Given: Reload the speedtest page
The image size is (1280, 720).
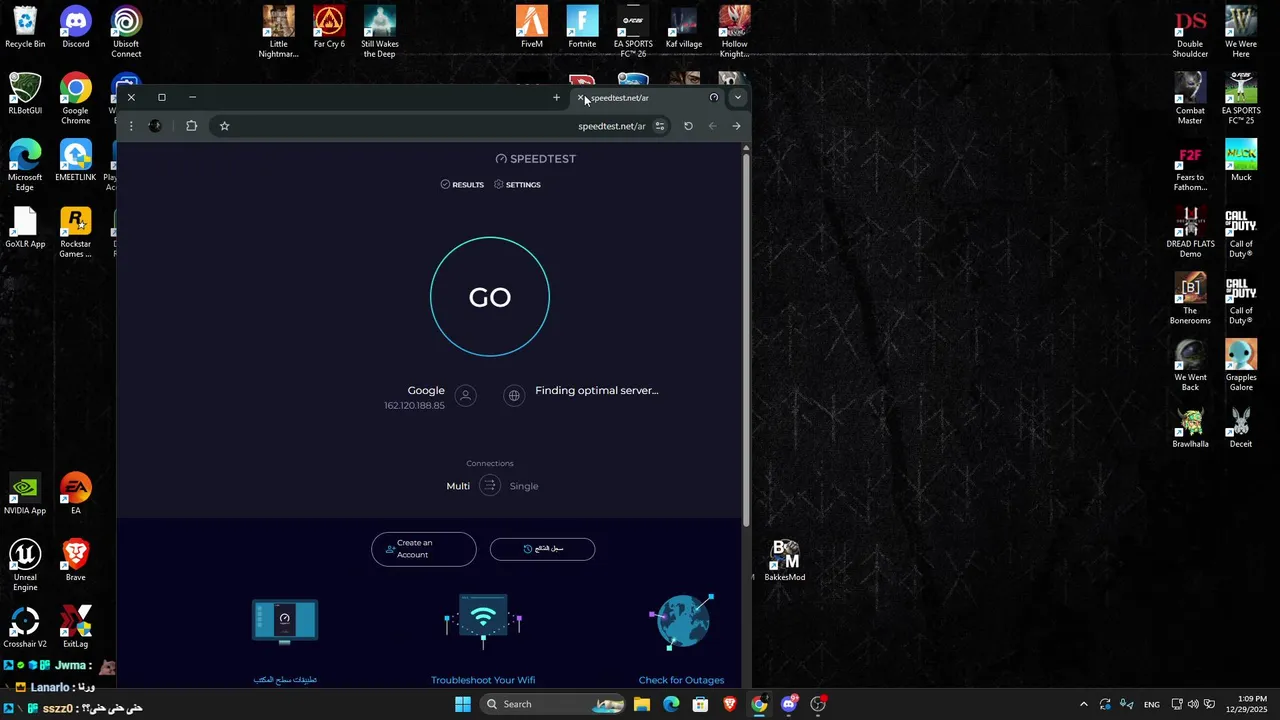Looking at the screenshot, I should 688,126.
